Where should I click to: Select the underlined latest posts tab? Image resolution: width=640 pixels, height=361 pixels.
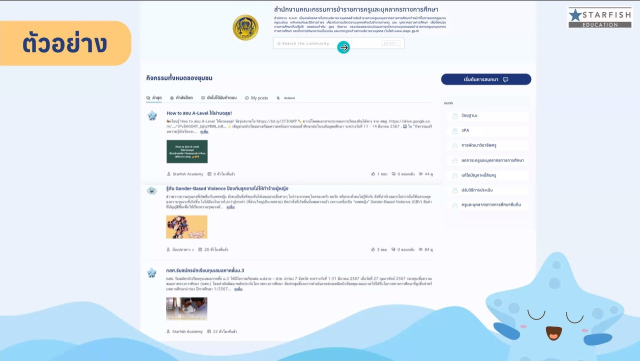(154, 98)
